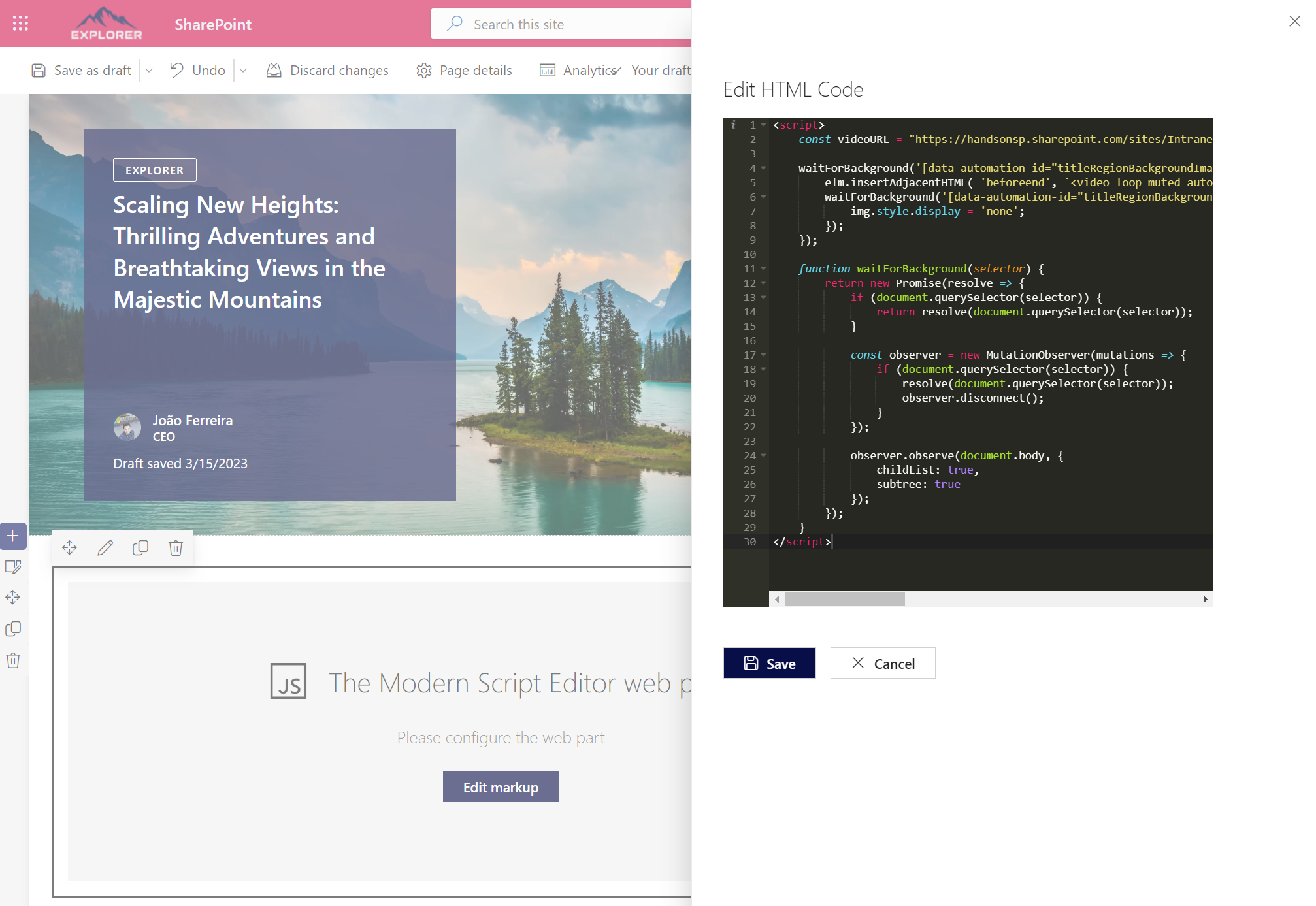Select the move web part icon
The width and height of the screenshot is (1316, 906).
69,547
